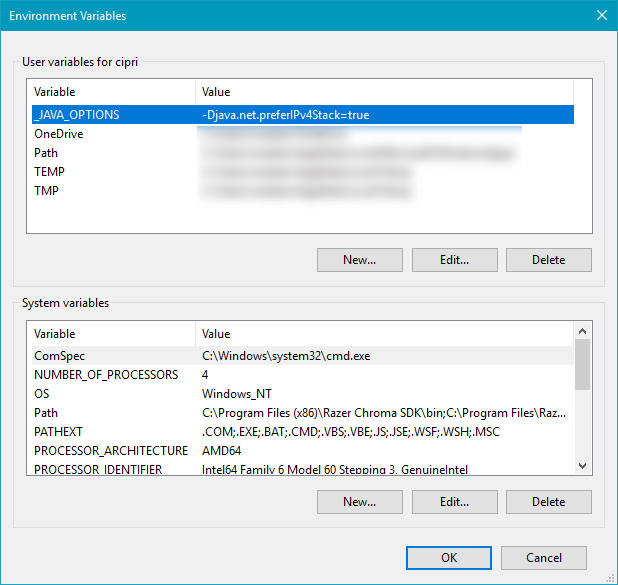Select the OneDrive user variable
The image size is (618, 585).
point(303,134)
